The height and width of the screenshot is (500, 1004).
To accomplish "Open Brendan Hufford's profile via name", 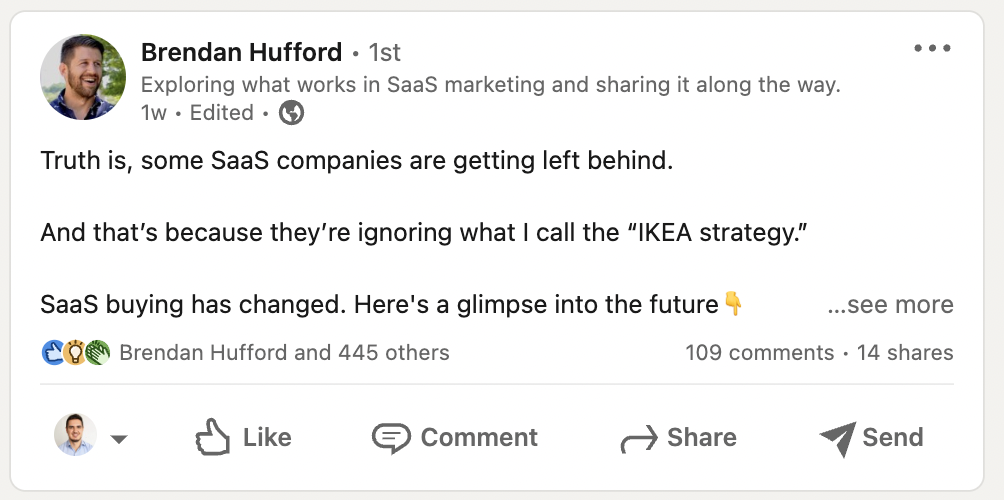I will coord(241,52).
